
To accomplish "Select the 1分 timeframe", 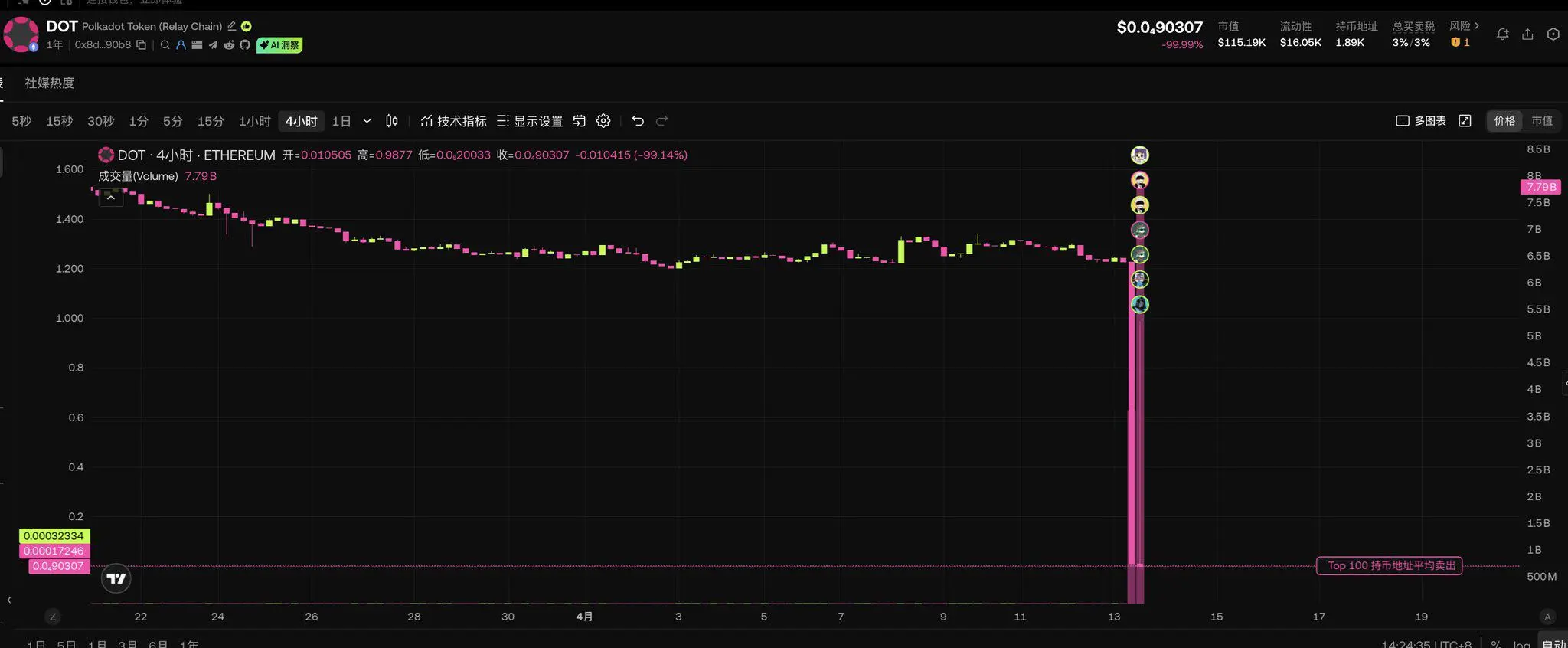I will (139, 121).
